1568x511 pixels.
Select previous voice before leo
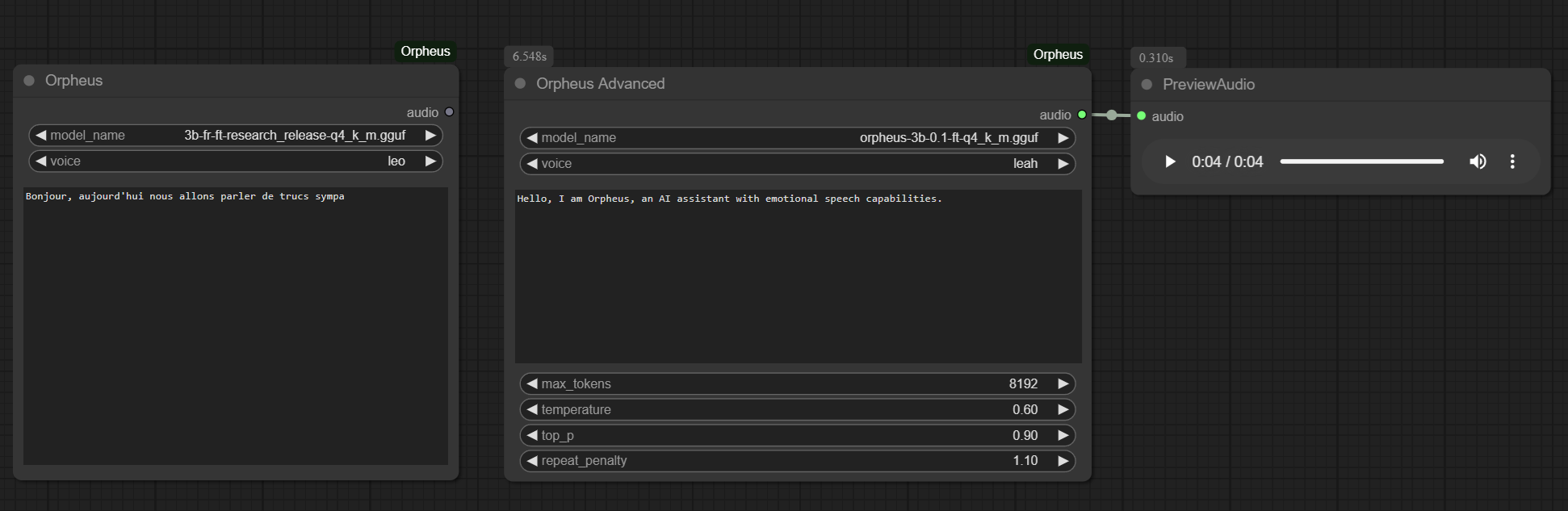41,161
